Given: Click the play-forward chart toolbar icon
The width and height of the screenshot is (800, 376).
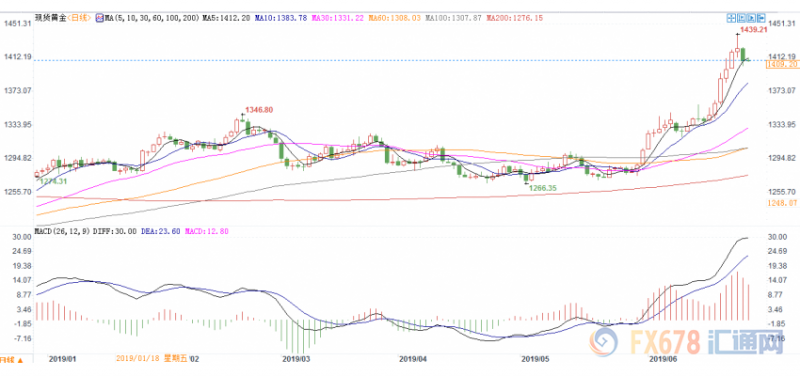Looking at the screenshot, I should coord(751,18).
